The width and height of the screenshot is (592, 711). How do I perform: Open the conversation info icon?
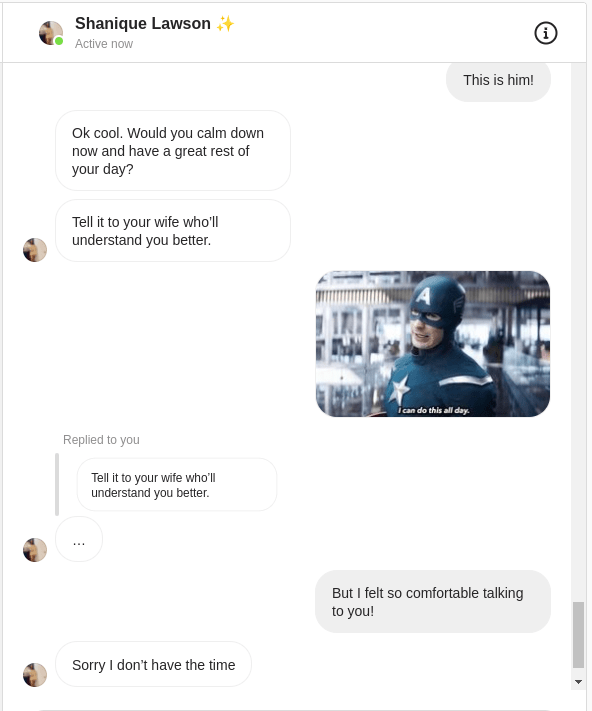pos(545,33)
